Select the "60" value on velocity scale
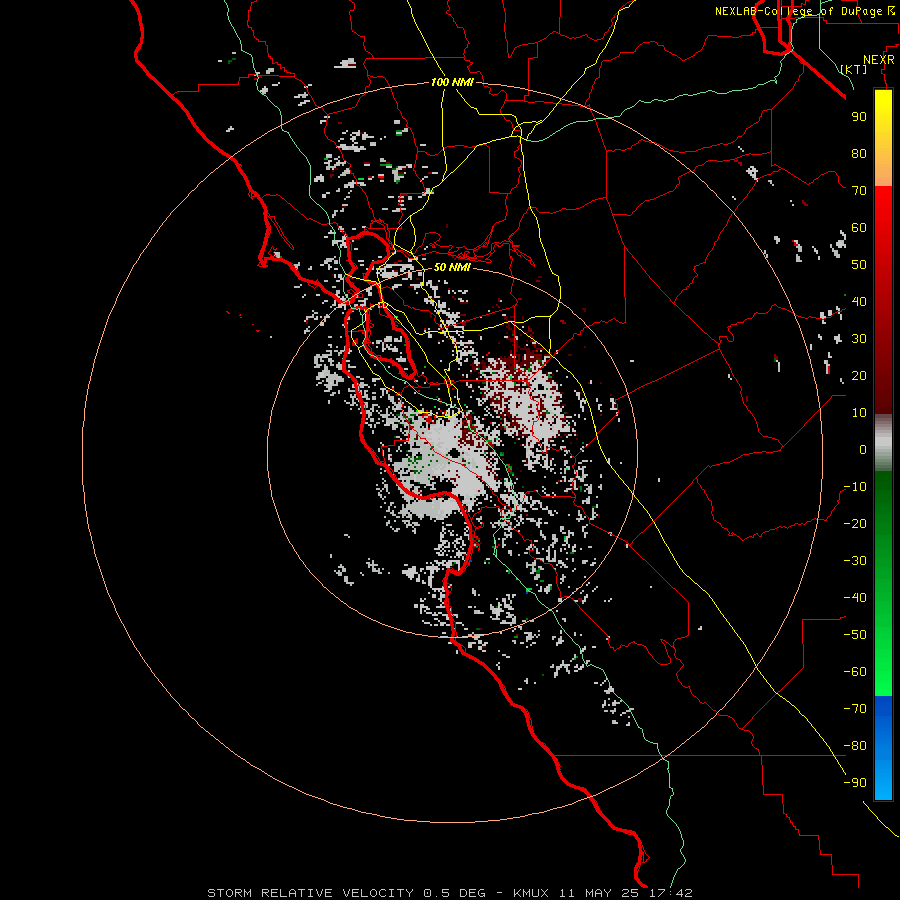 859,227
